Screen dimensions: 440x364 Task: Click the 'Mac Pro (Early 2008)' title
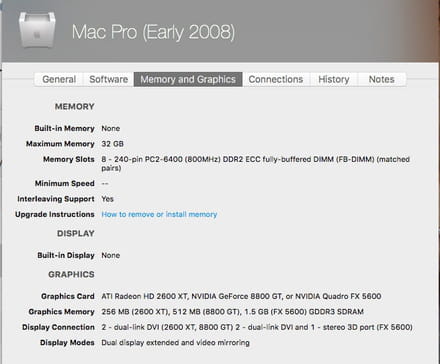point(153,32)
